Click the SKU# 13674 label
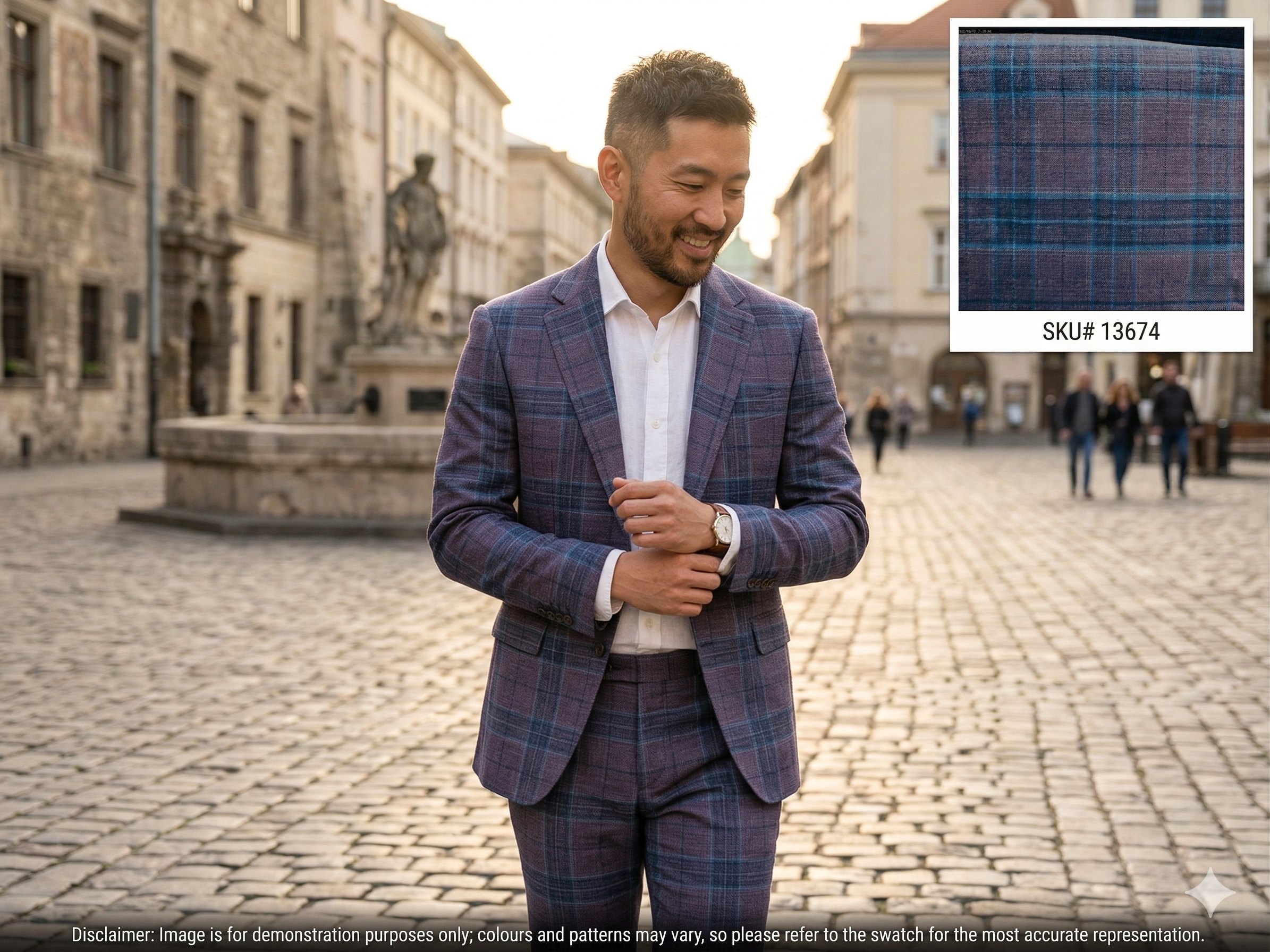Screen dimensions: 1270x952 coord(1101,331)
